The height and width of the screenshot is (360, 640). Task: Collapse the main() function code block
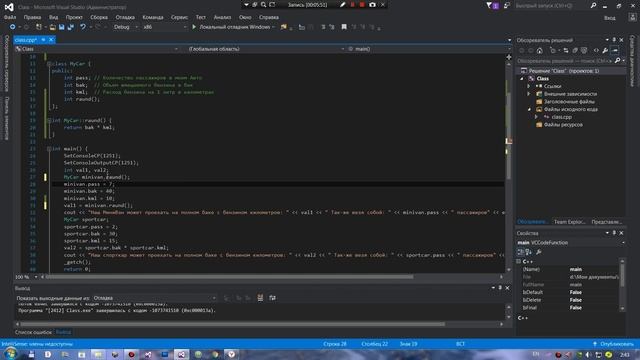49,149
